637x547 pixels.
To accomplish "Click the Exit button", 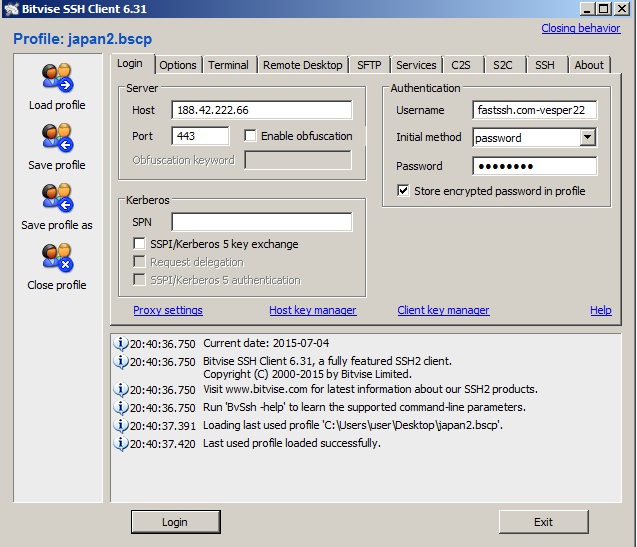I will click(544, 522).
